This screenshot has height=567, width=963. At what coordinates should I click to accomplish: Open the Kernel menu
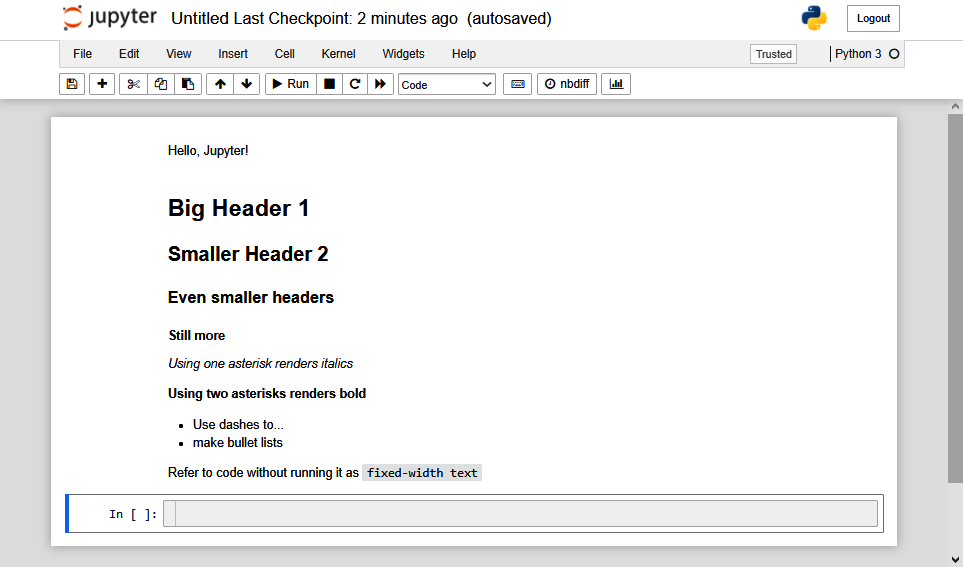coord(338,54)
